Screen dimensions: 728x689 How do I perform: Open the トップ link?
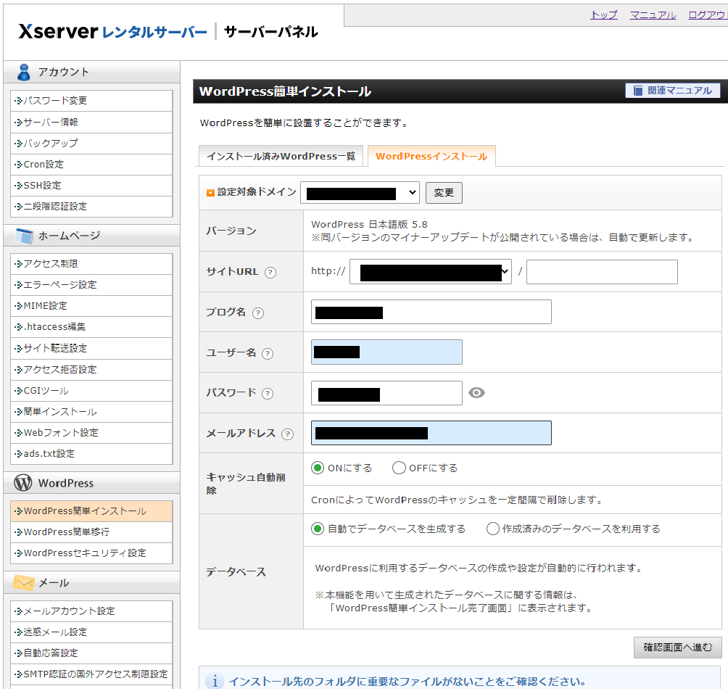click(x=604, y=15)
